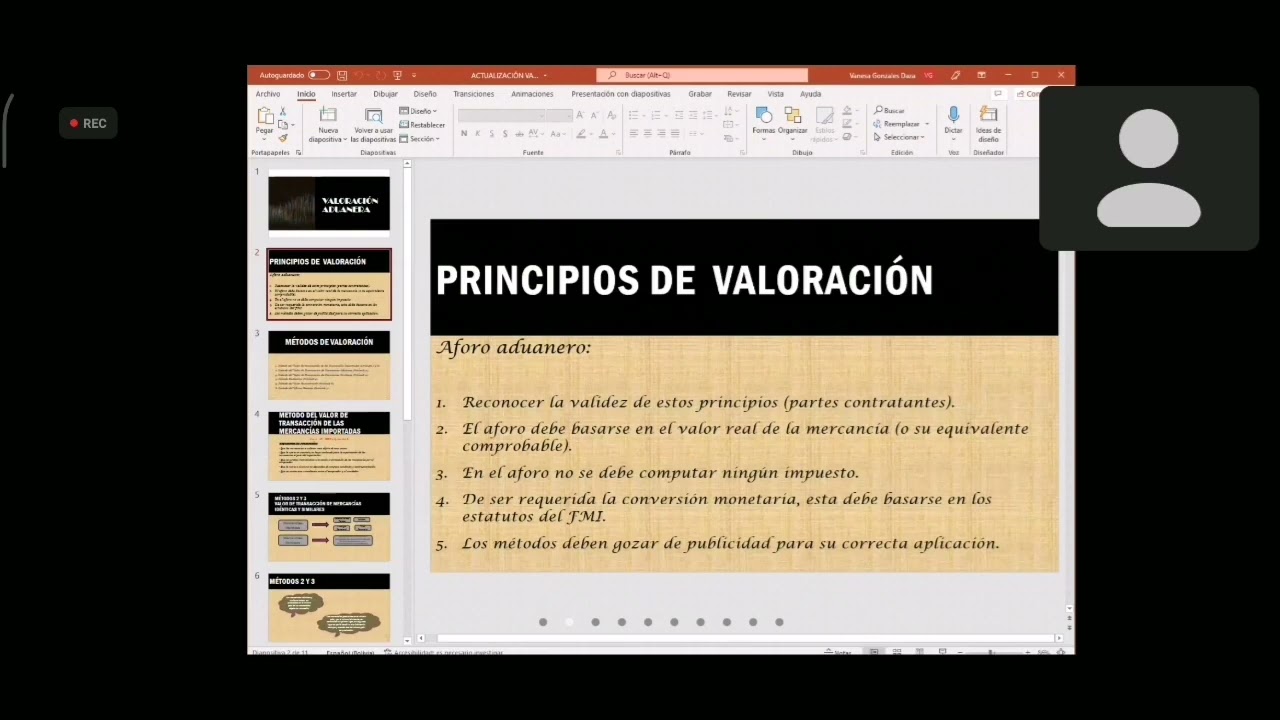
Task: Toggle underline (S) formatting
Action: coord(491,134)
